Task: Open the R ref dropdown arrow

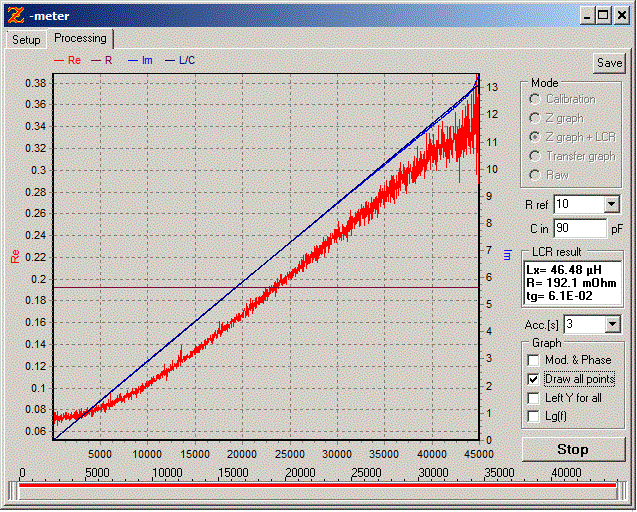Action: (x=611, y=204)
